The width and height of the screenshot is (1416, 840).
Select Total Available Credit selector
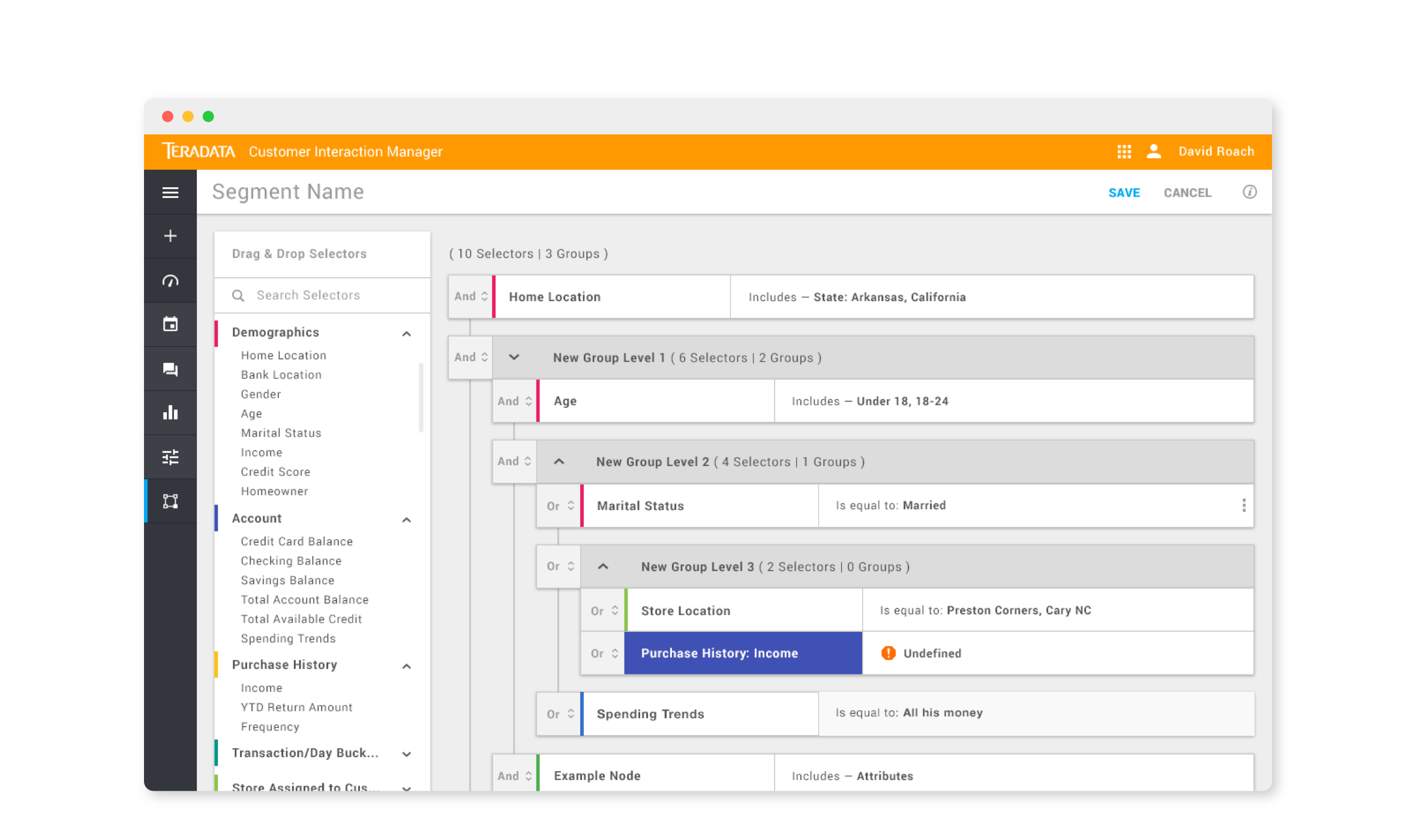301,619
